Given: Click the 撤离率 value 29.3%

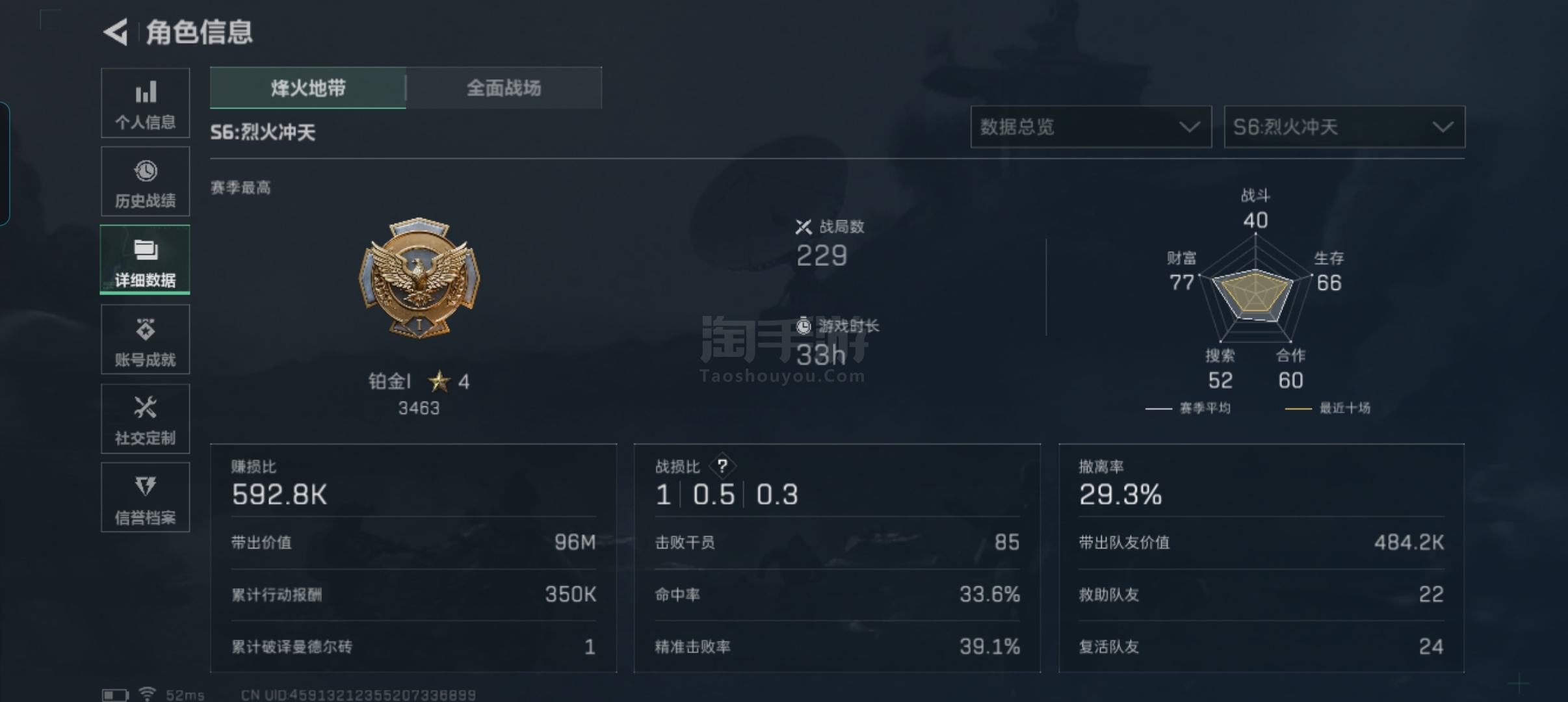Looking at the screenshot, I should coord(1120,495).
